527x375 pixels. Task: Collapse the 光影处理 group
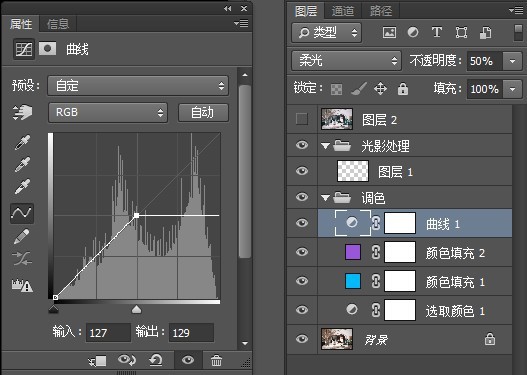(x=325, y=146)
